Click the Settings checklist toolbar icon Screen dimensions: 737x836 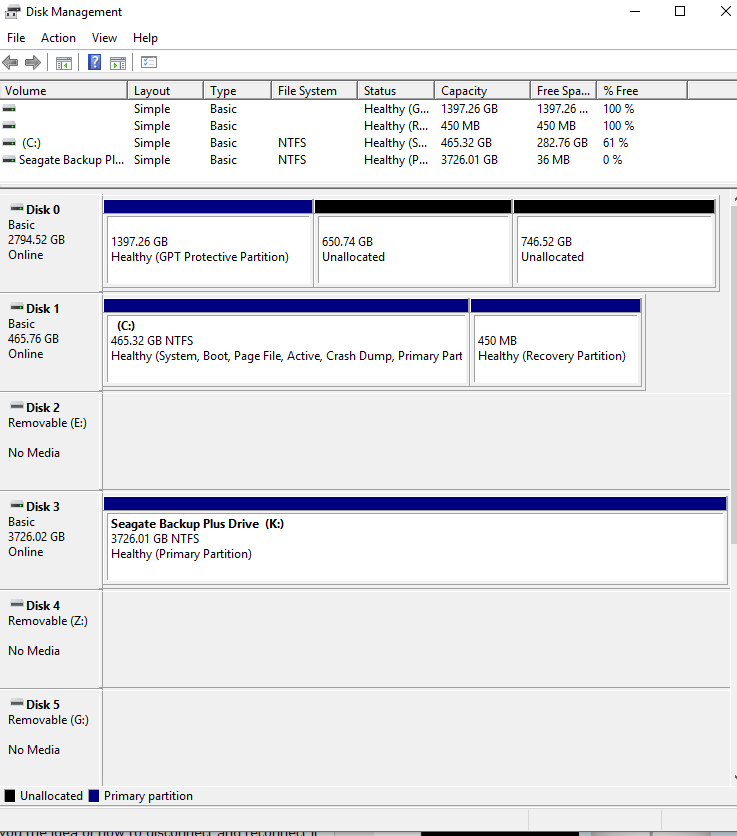click(x=149, y=62)
